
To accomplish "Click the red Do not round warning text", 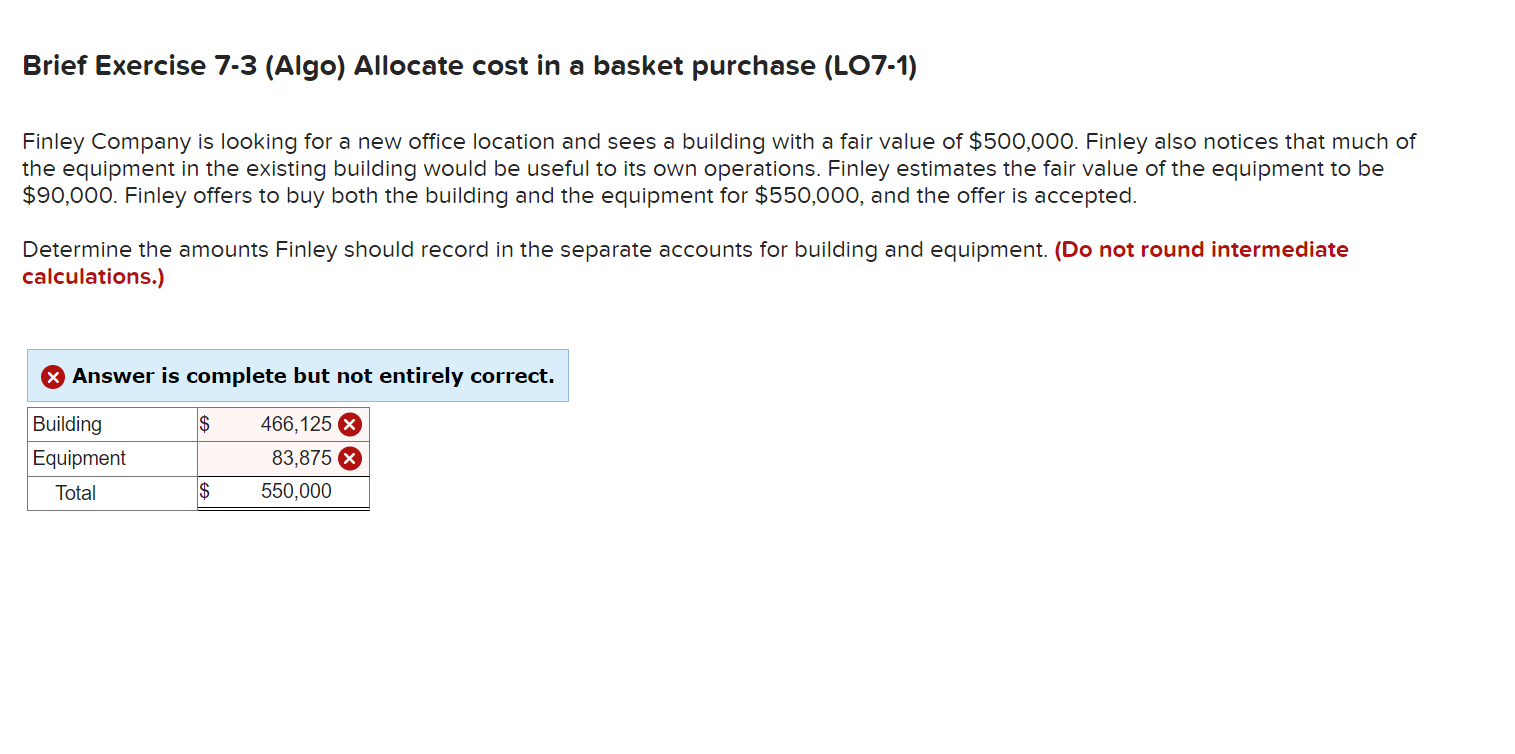I will 1200,249.
